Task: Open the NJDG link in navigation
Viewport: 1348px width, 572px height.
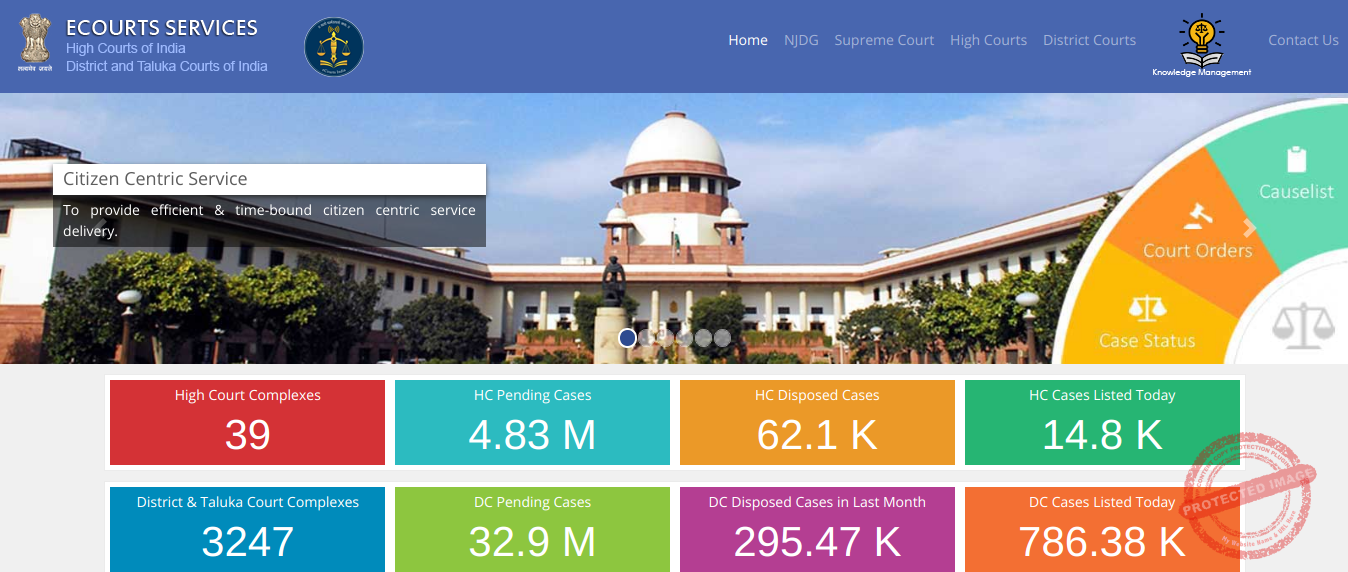Action: tap(801, 40)
